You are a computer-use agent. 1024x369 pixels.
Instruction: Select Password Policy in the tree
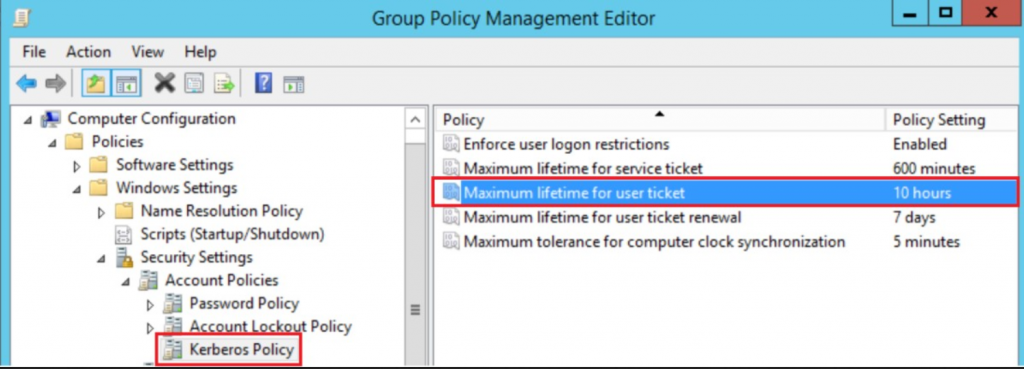[x=244, y=304]
